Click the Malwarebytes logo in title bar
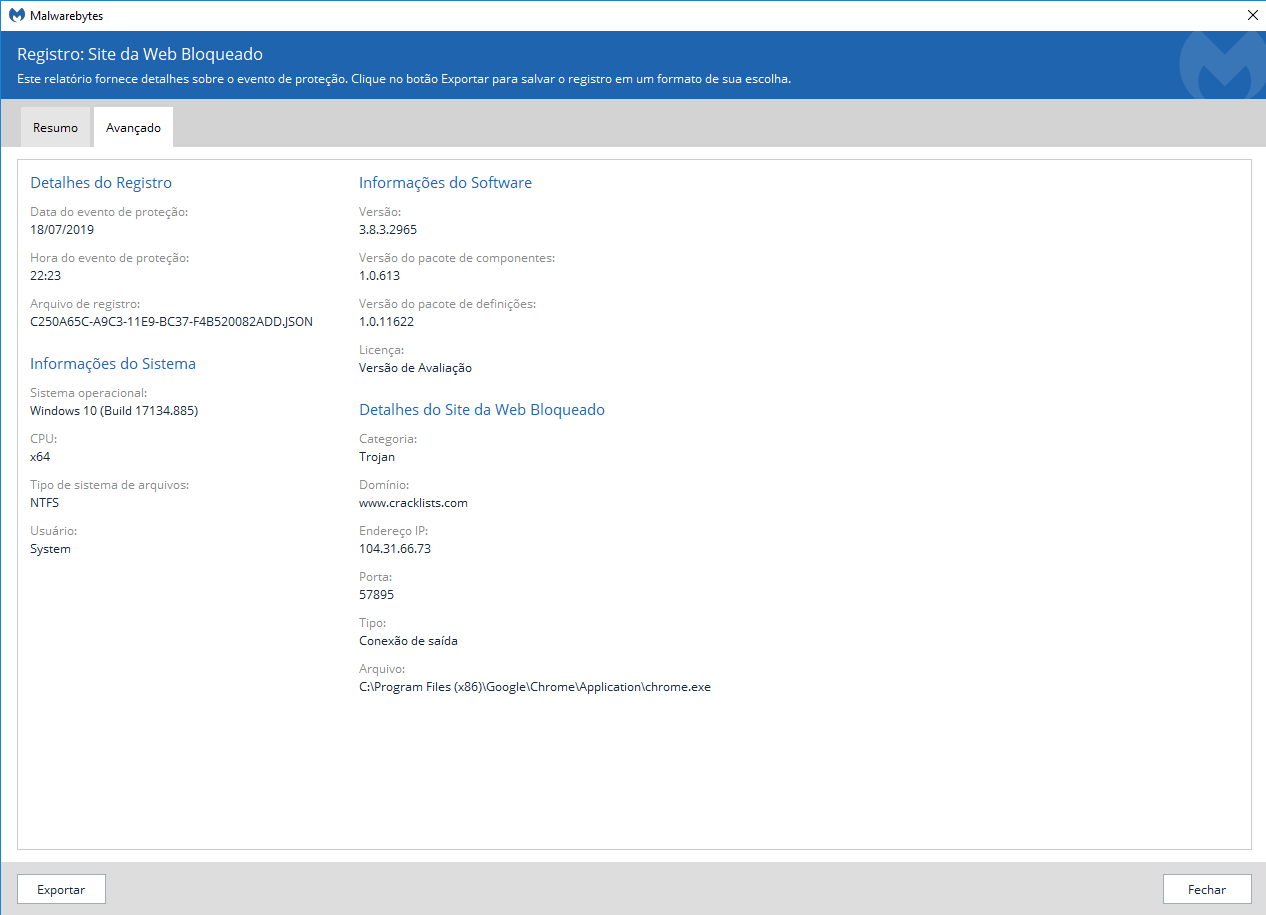Screen dimensions: 1266x915 coord(17,15)
